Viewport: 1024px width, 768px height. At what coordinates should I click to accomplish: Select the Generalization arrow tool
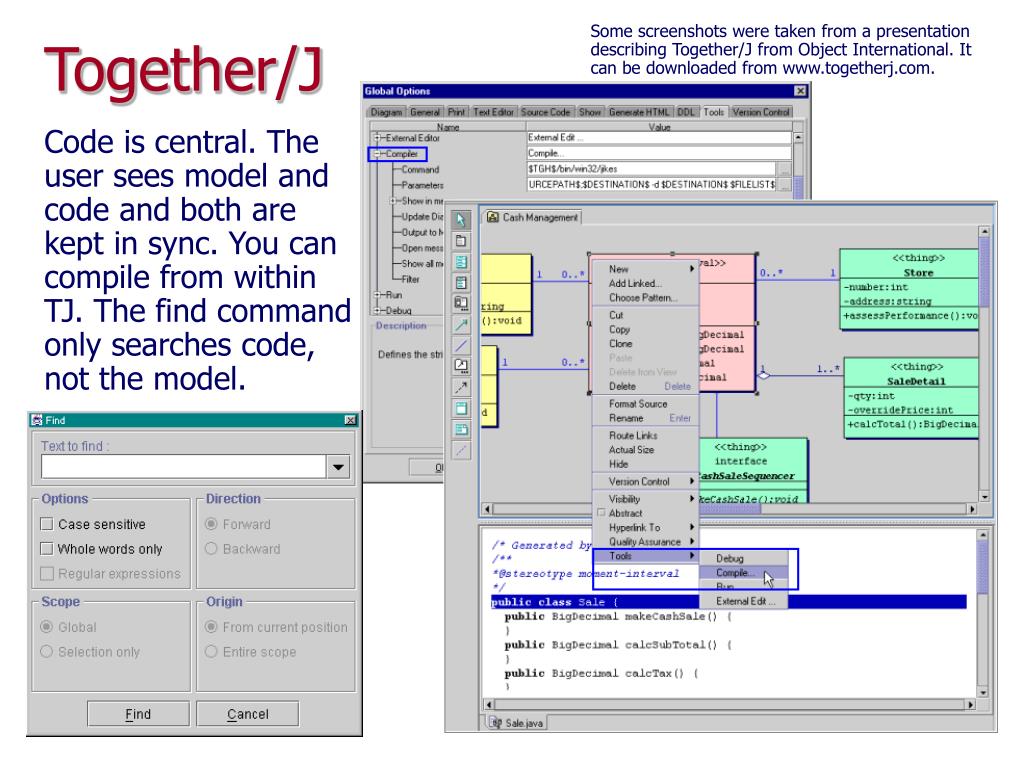click(x=461, y=325)
